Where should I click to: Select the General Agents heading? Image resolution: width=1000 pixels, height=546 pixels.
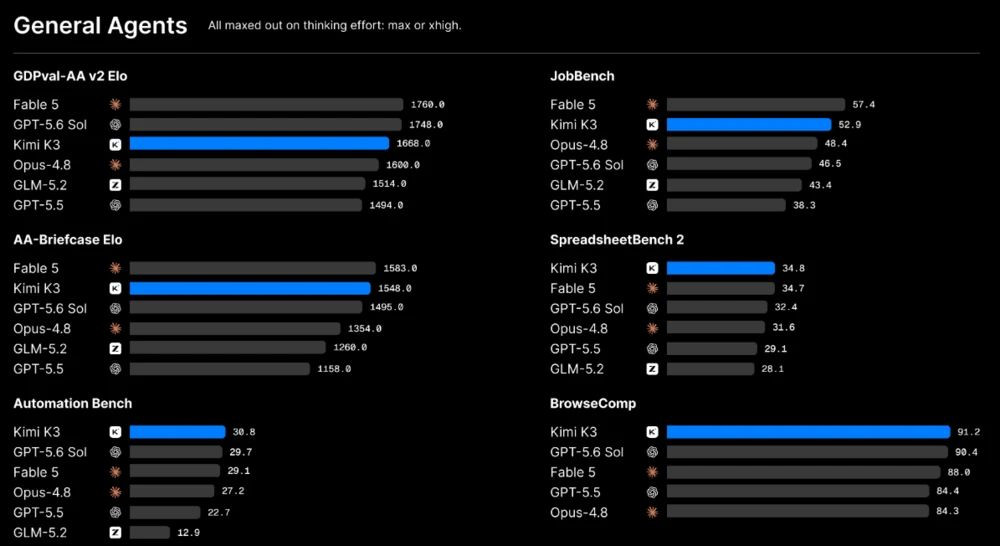tap(100, 26)
